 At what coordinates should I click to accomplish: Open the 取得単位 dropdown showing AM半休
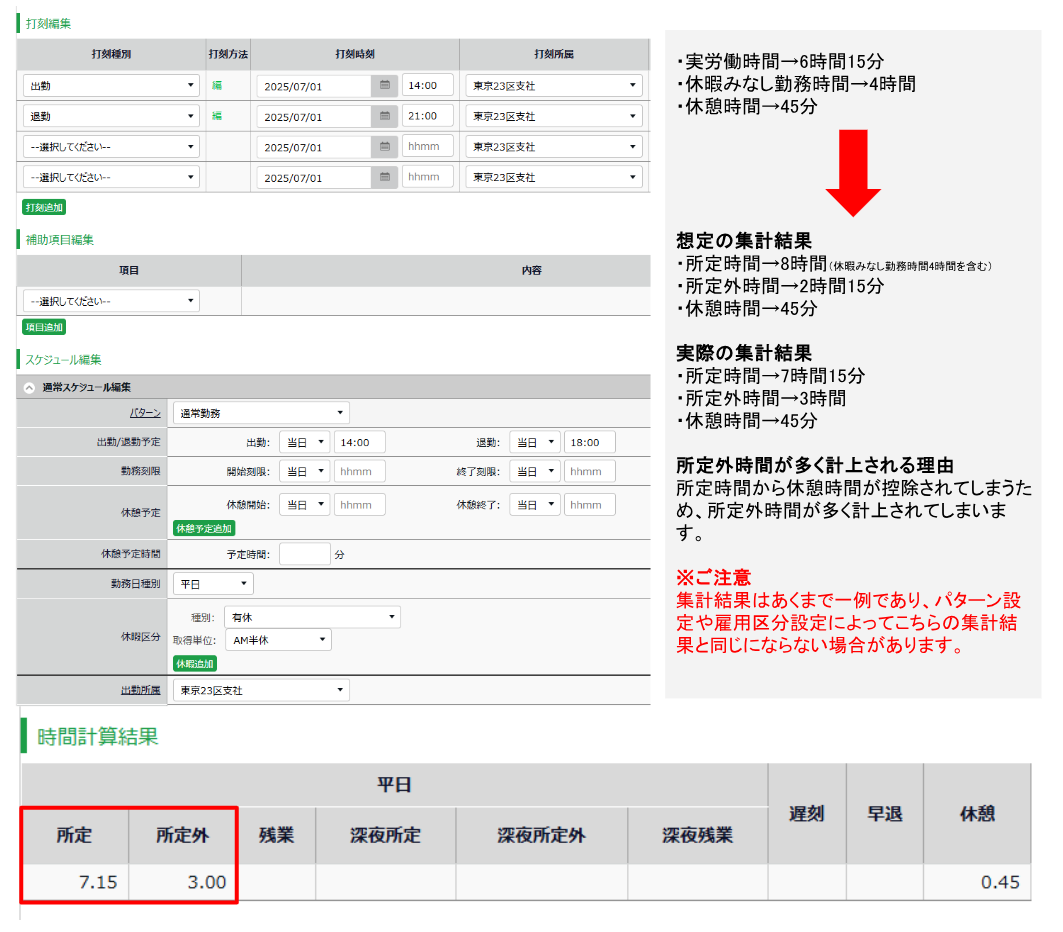point(277,640)
